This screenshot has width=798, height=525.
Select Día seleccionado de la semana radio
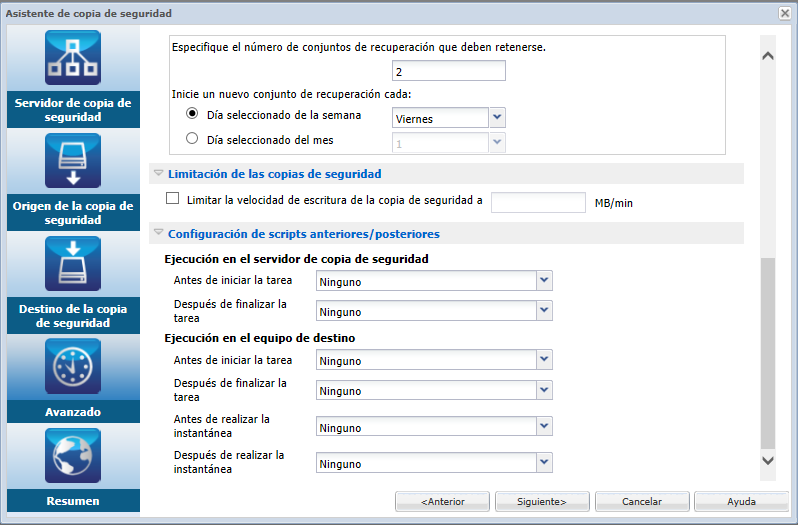(192, 113)
